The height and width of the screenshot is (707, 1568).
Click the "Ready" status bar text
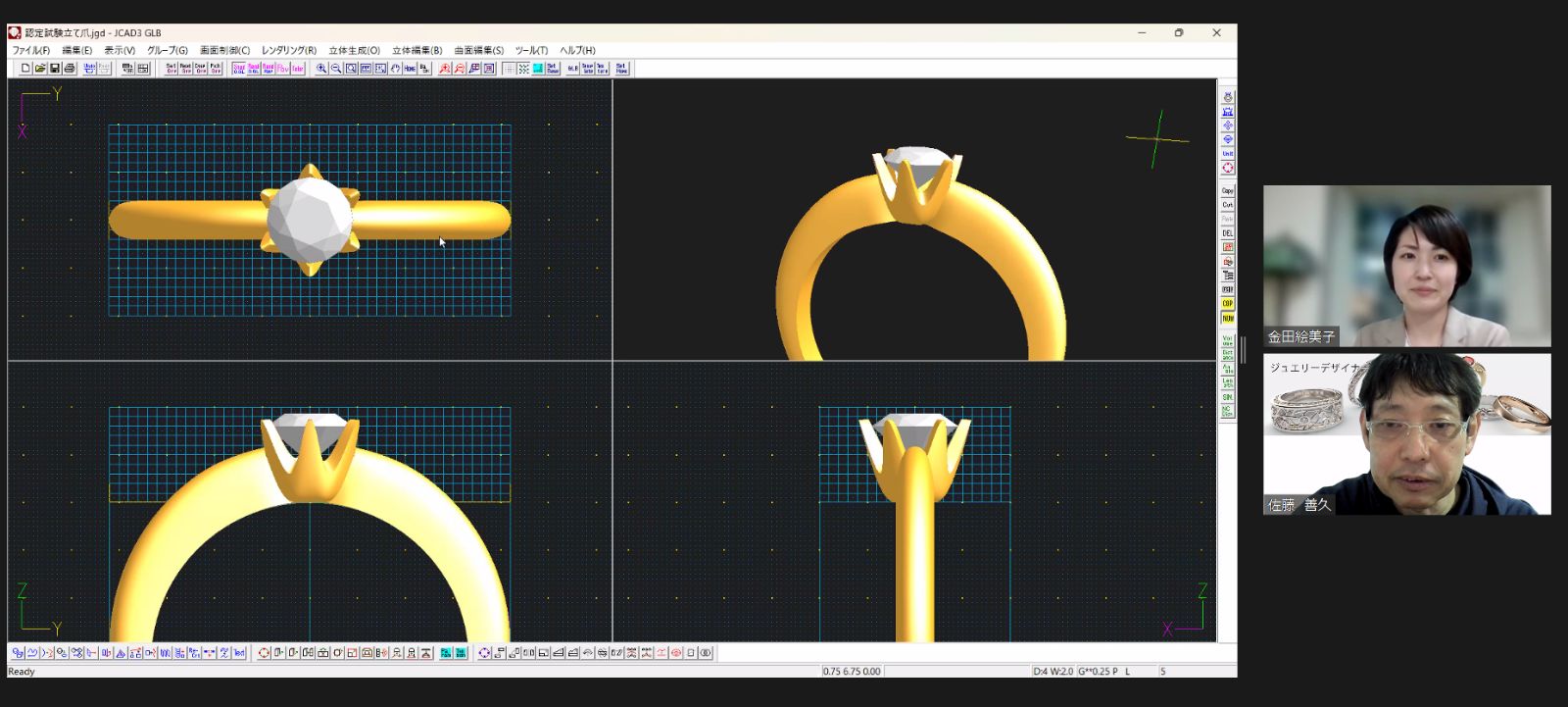(x=22, y=672)
